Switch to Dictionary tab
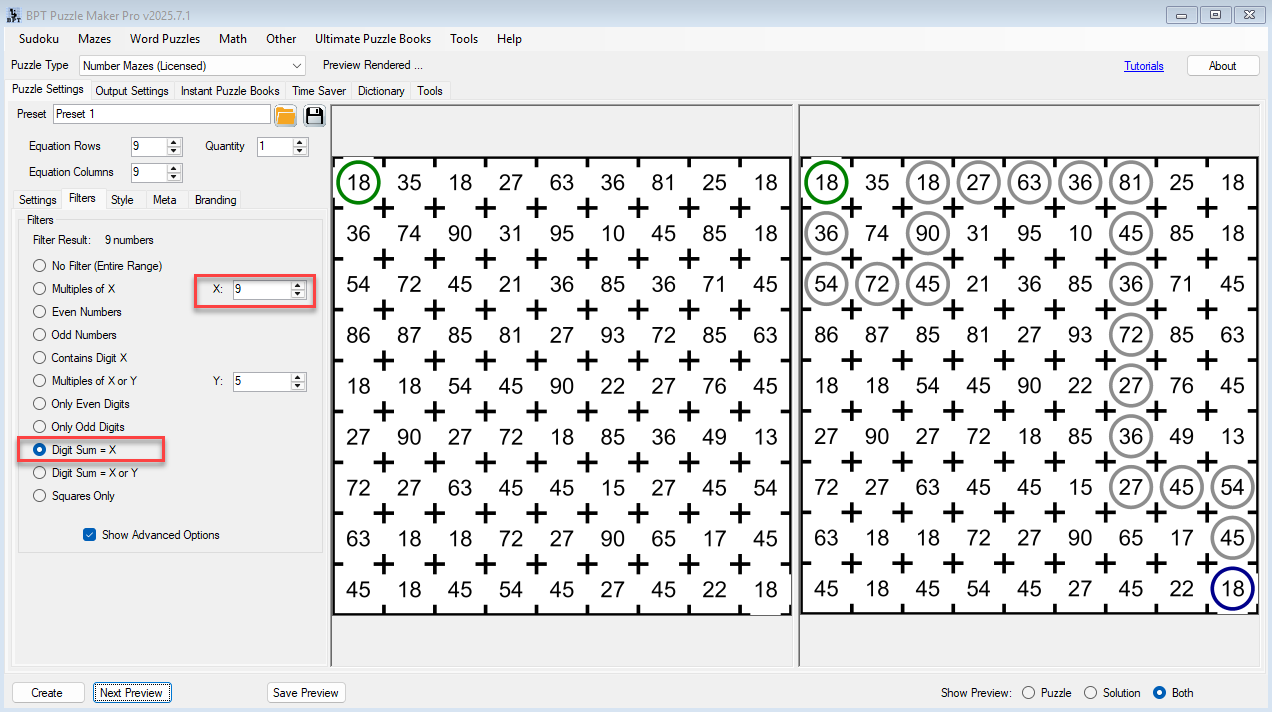This screenshot has height=712, width=1272. coord(381,91)
